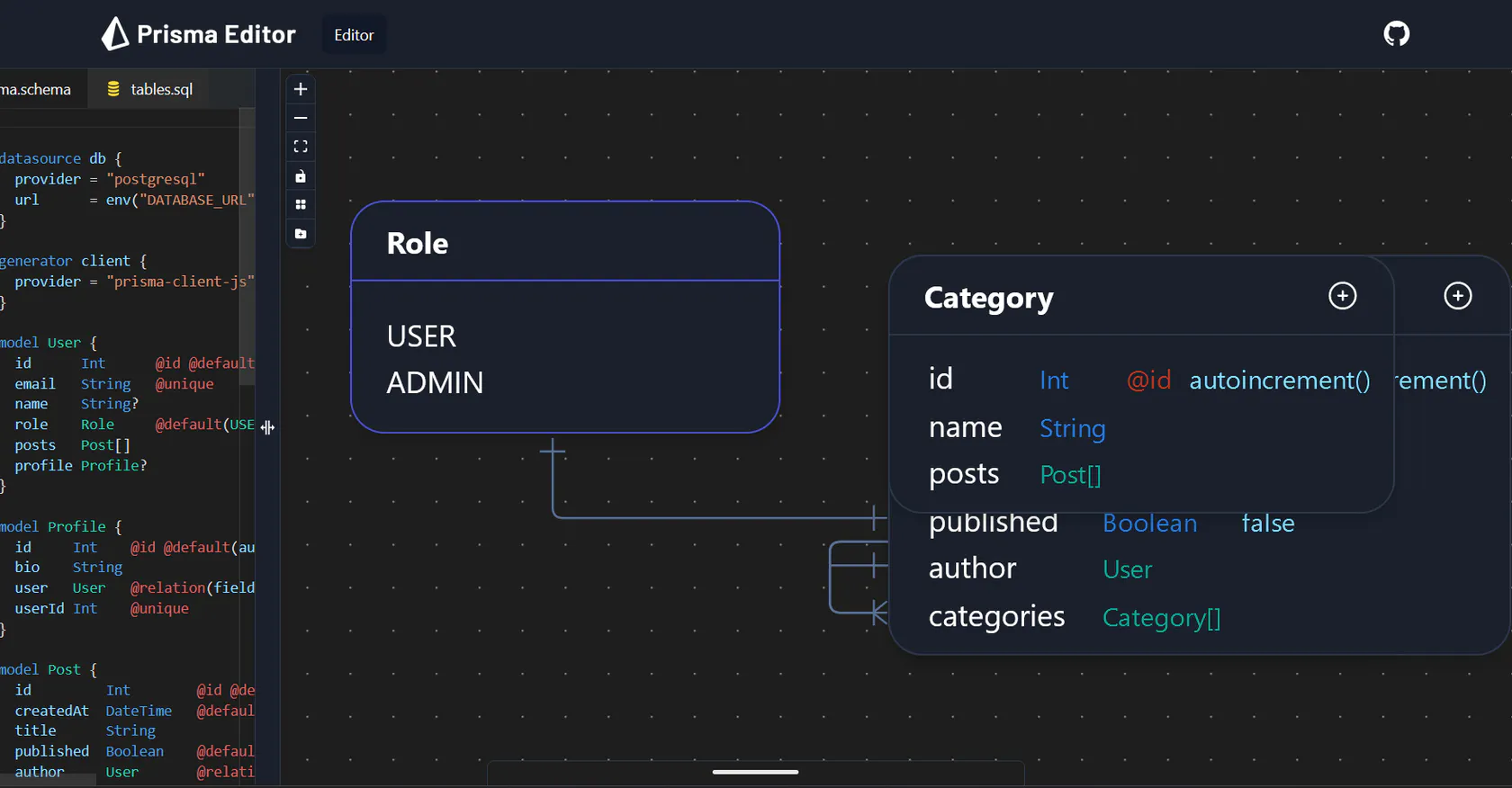Click the Prisma logo icon

pyautogui.click(x=114, y=34)
